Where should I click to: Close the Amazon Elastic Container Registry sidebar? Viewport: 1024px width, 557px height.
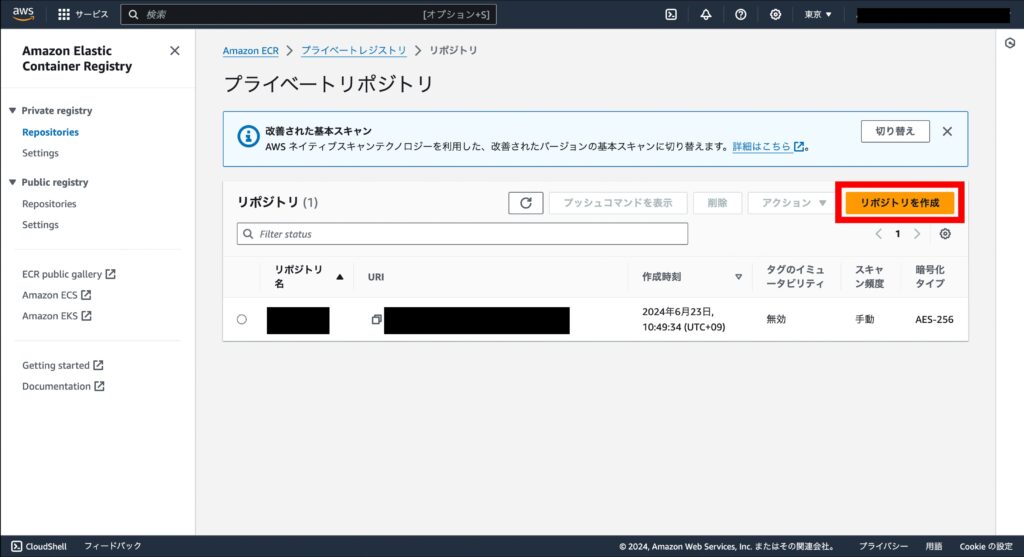(x=174, y=51)
